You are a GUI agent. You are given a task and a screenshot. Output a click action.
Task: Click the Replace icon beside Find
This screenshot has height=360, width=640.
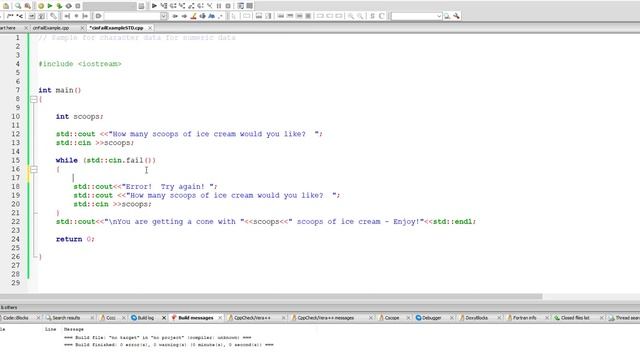pos(27,6)
